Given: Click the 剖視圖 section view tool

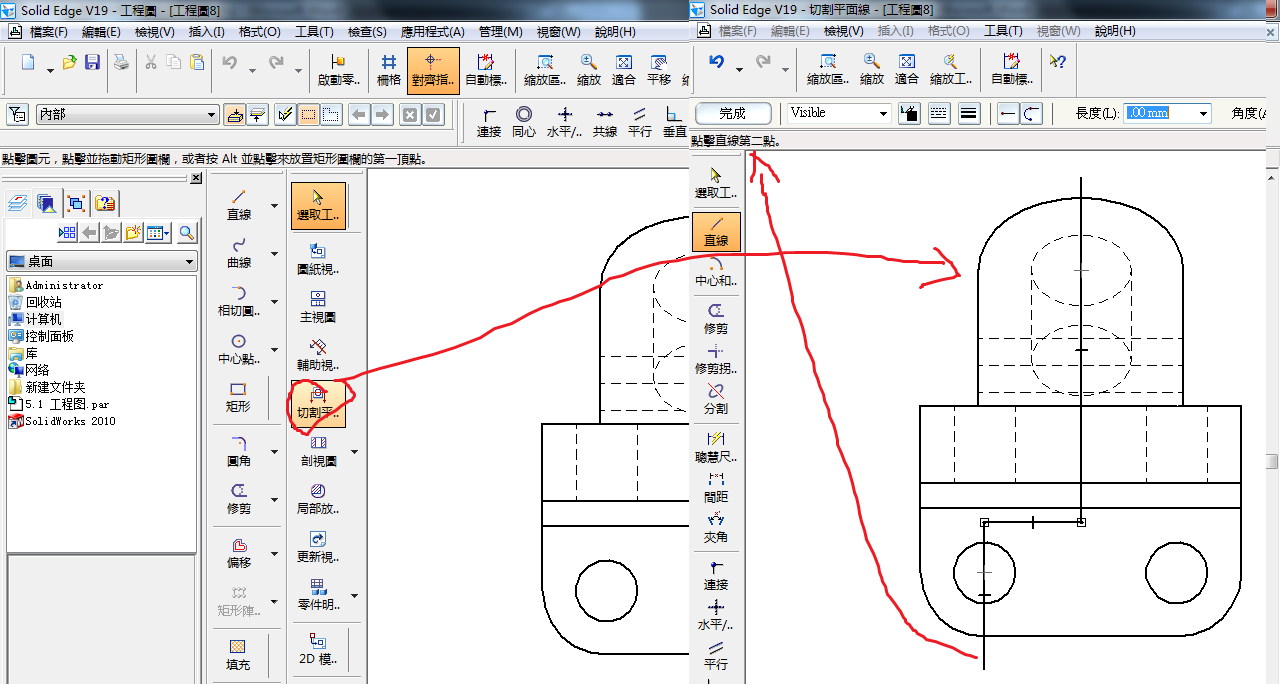Looking at the screenshot, I should [318, 451].
